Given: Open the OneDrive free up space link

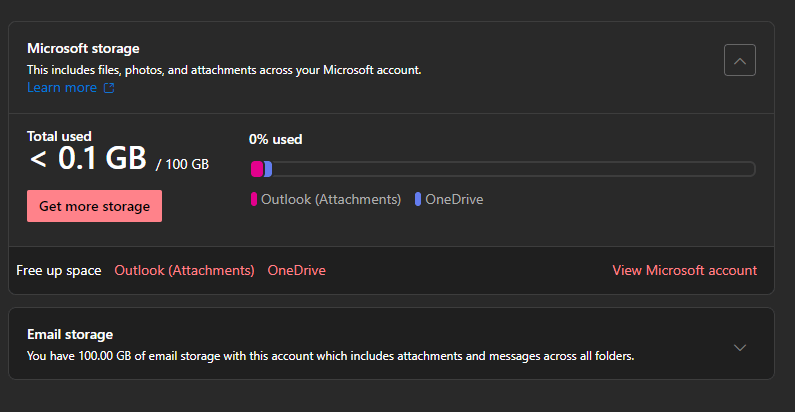Looking at the screenshot, I should click(297, 271).
